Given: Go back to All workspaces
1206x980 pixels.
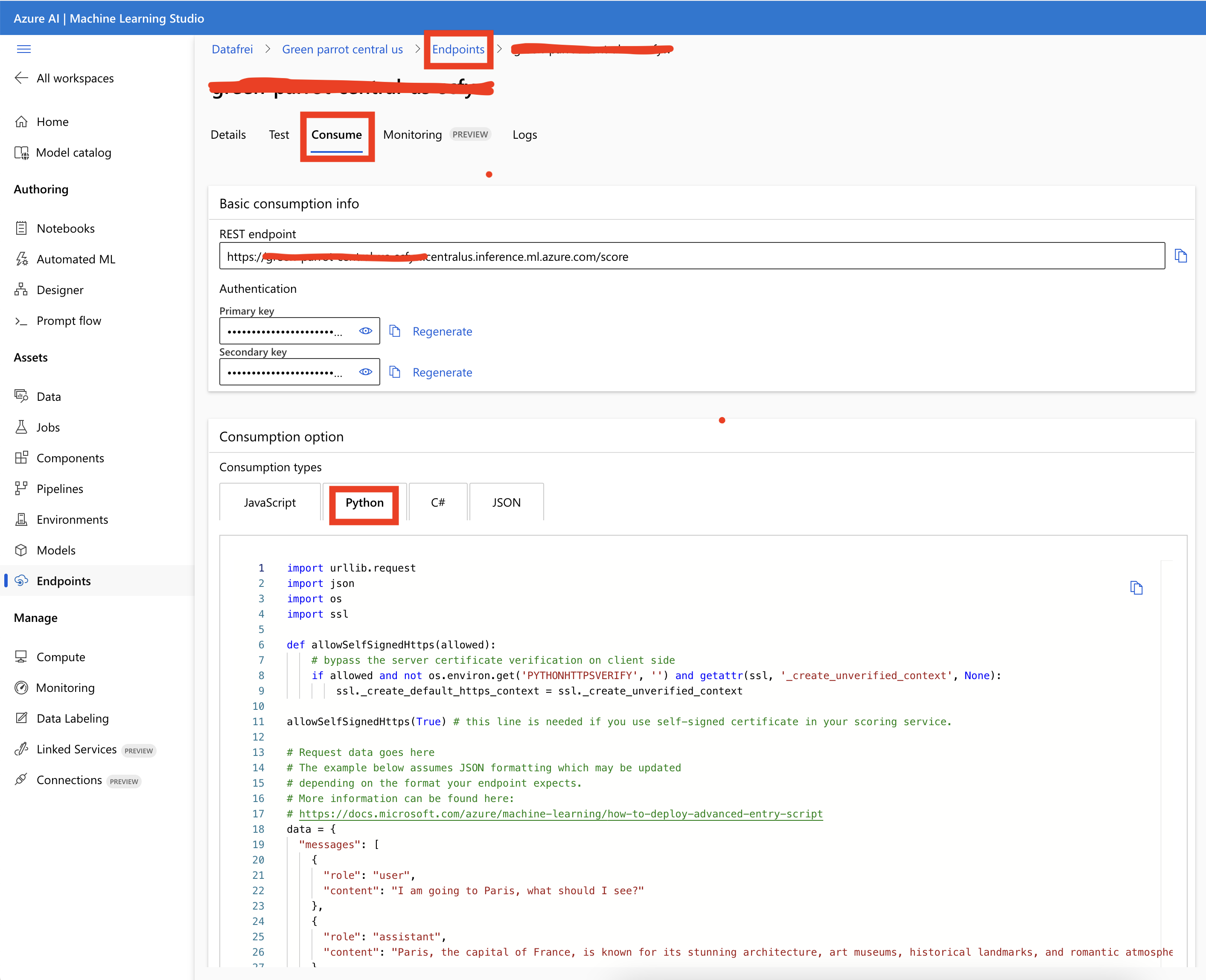Looking at the screenshot, I should [x=64, y=79].
